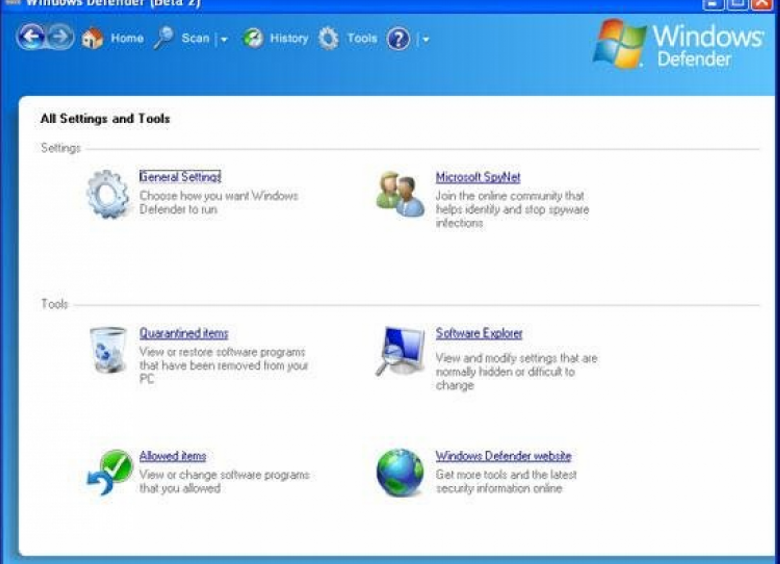The image size is (780, 564).
Task: Click the Software Explorer monitor icon
Action: [x=401, y=351]
